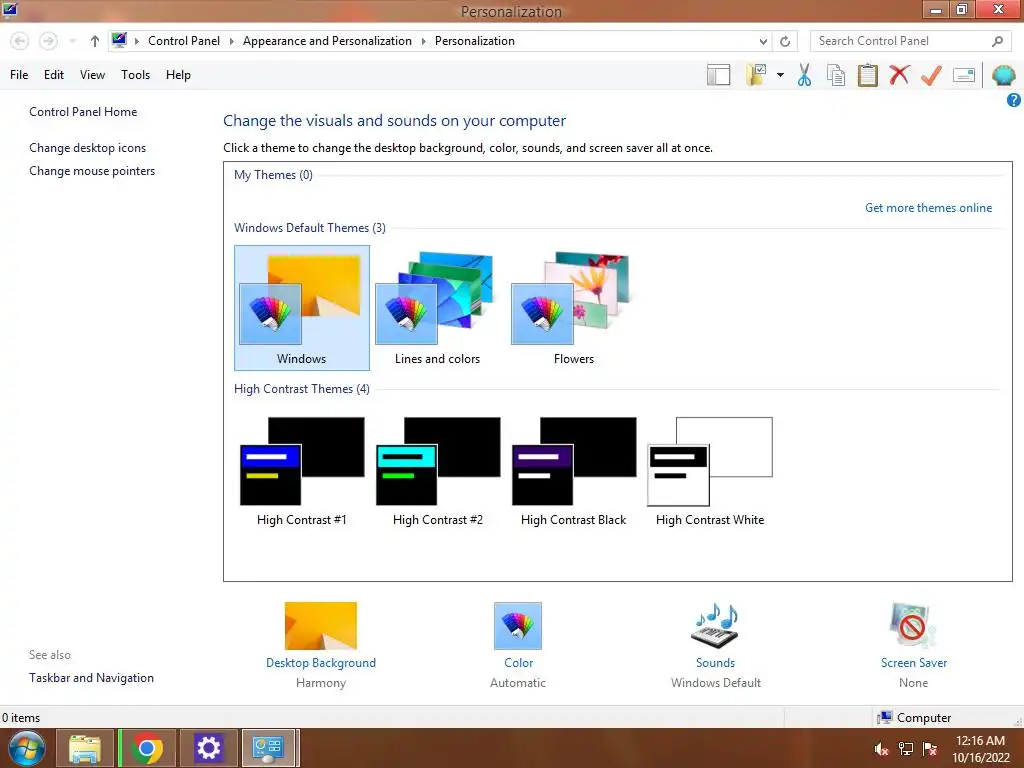The width and height of the screenshot is (1024, 768).
Task: Click Appearance and Personalization breadcrumb
Action: pyautogui.click(x=327, y=41)
